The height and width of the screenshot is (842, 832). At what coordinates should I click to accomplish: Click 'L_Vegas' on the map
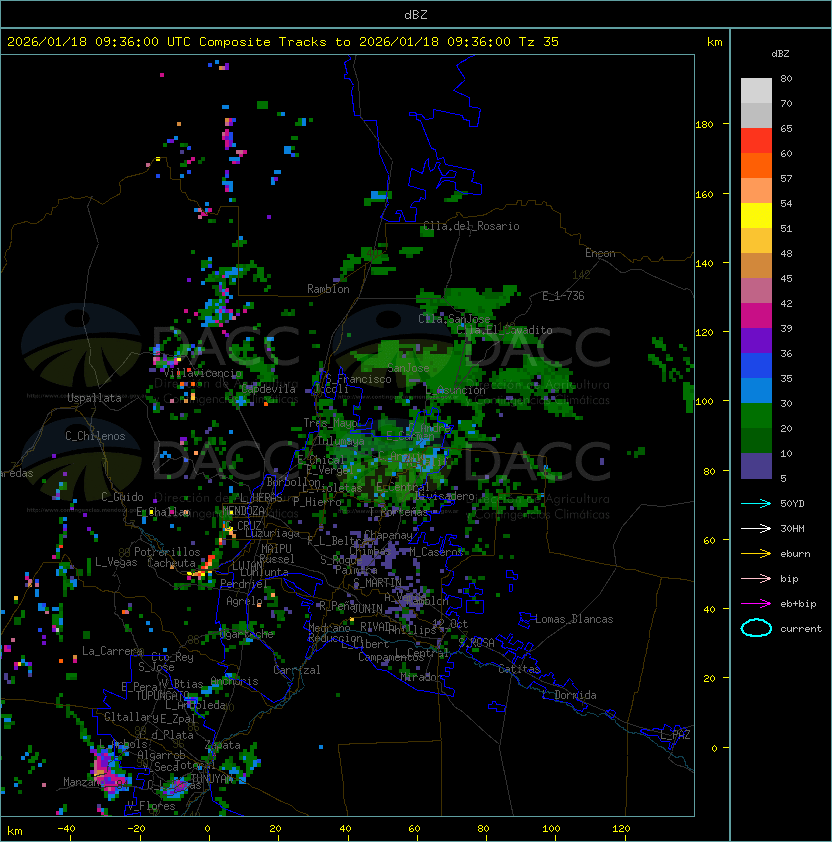click(116, 562)
